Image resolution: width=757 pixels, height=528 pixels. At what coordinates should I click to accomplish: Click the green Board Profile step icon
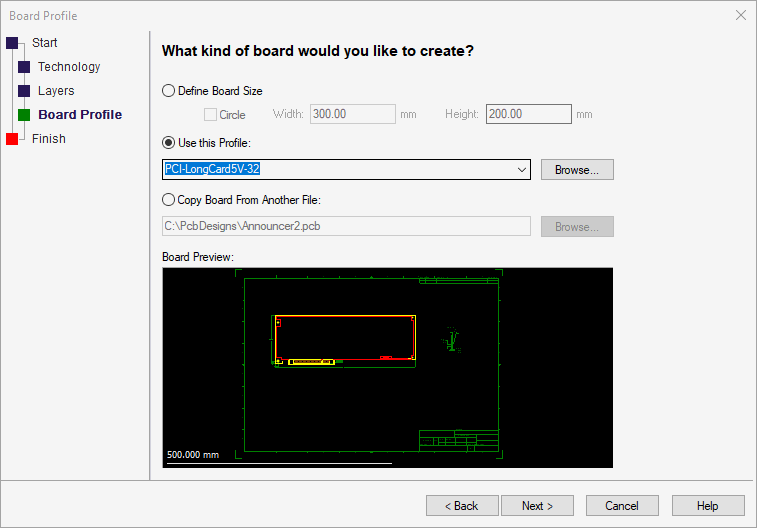(x=24, y=115)
